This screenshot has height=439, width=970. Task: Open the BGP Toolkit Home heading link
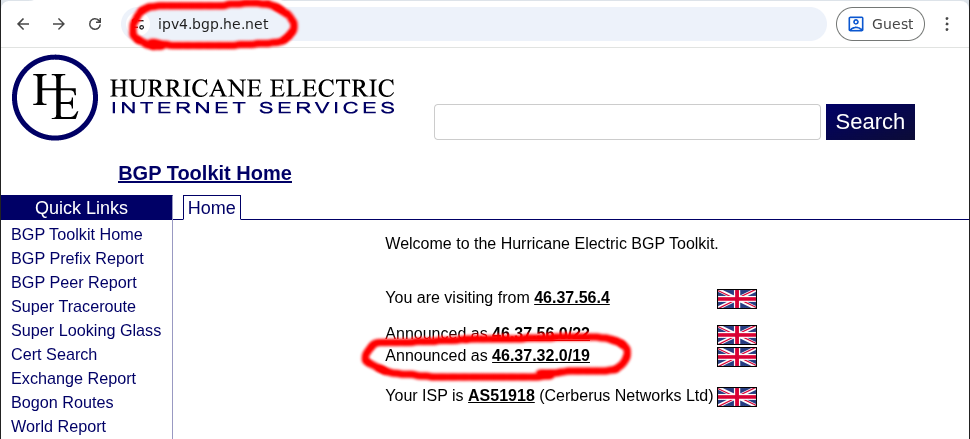pos(205,173)
